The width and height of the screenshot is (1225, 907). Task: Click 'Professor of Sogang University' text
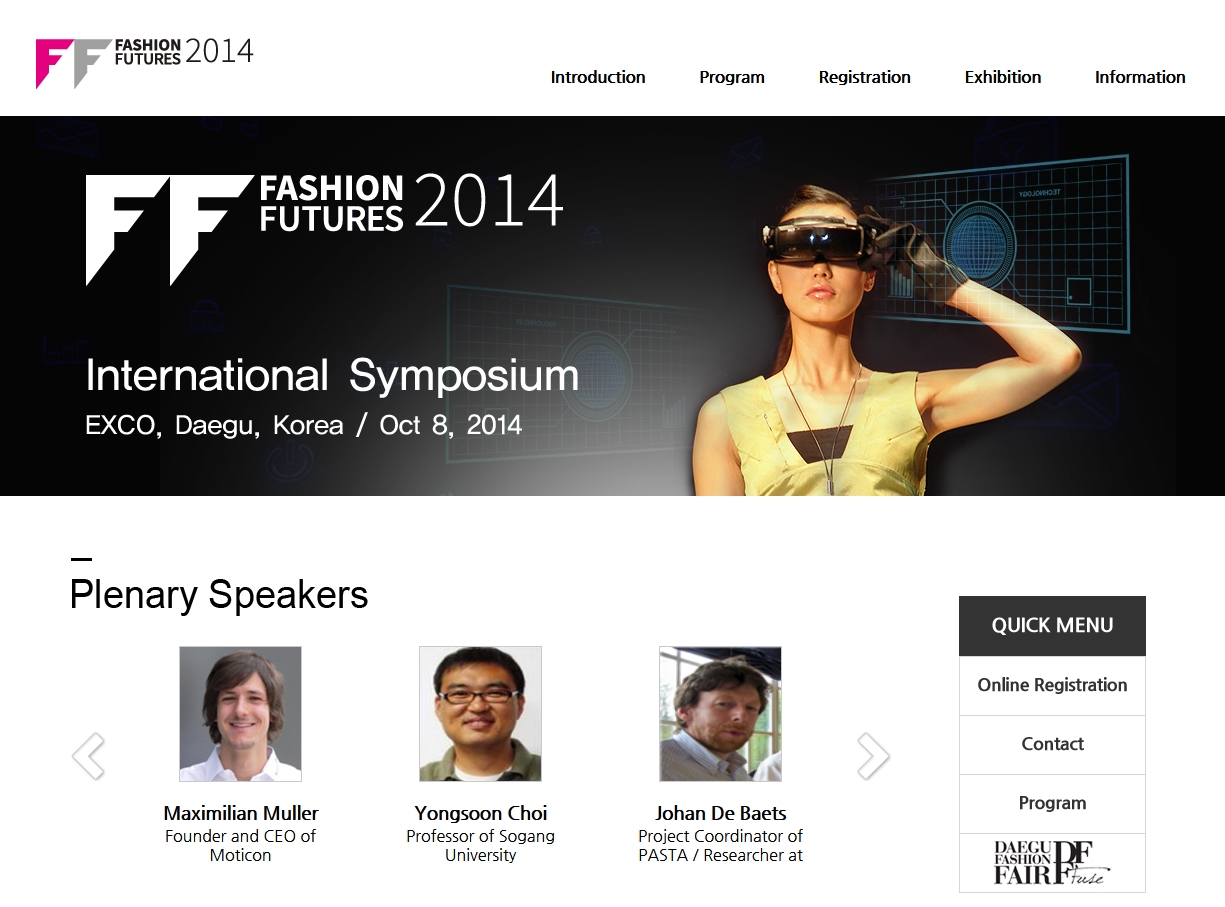click(x=480, y=846)
